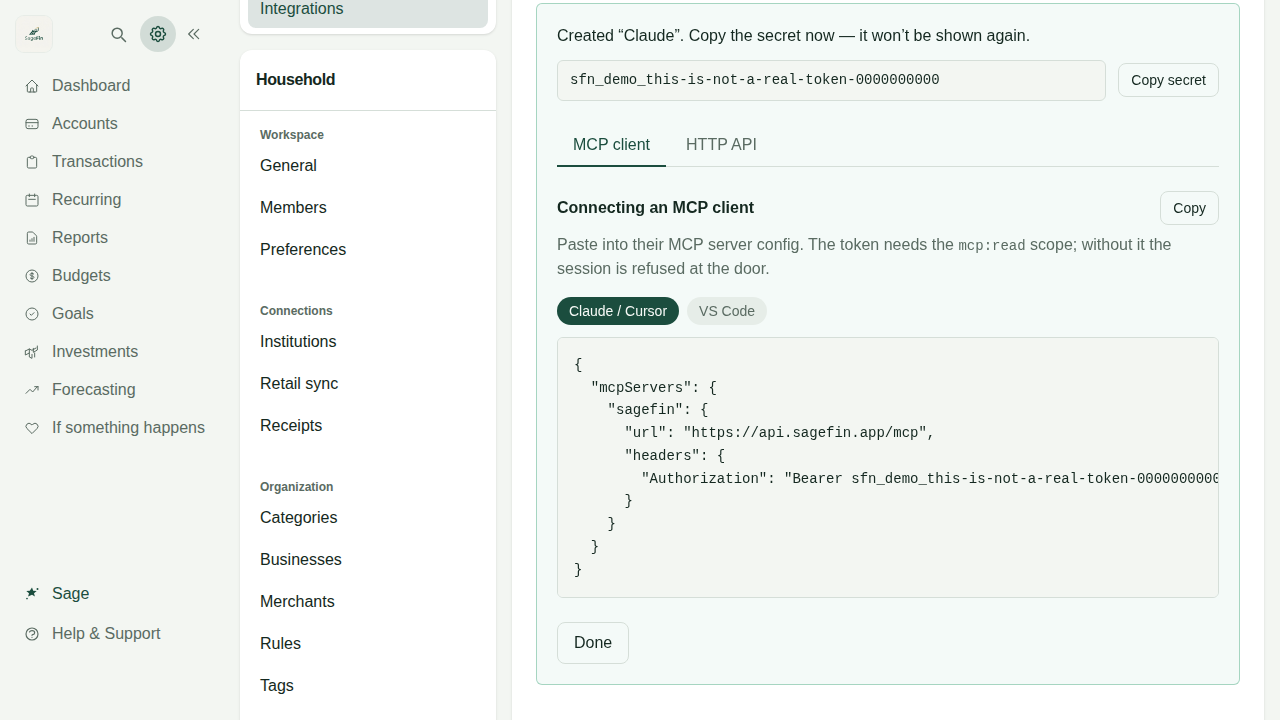This screenshot has width=1280, height=720.
Task: Open search with magnifier icon
Action: tap(119, 34)
